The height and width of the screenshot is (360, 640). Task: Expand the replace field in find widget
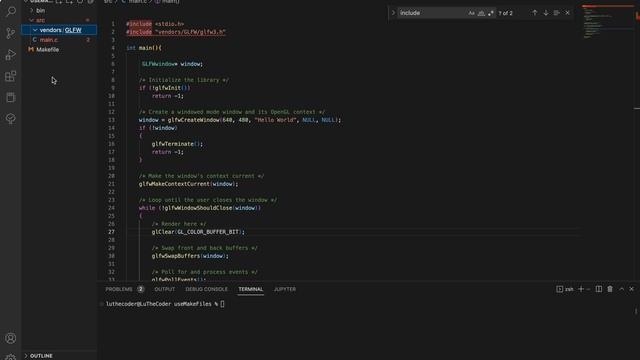point(393,13)
